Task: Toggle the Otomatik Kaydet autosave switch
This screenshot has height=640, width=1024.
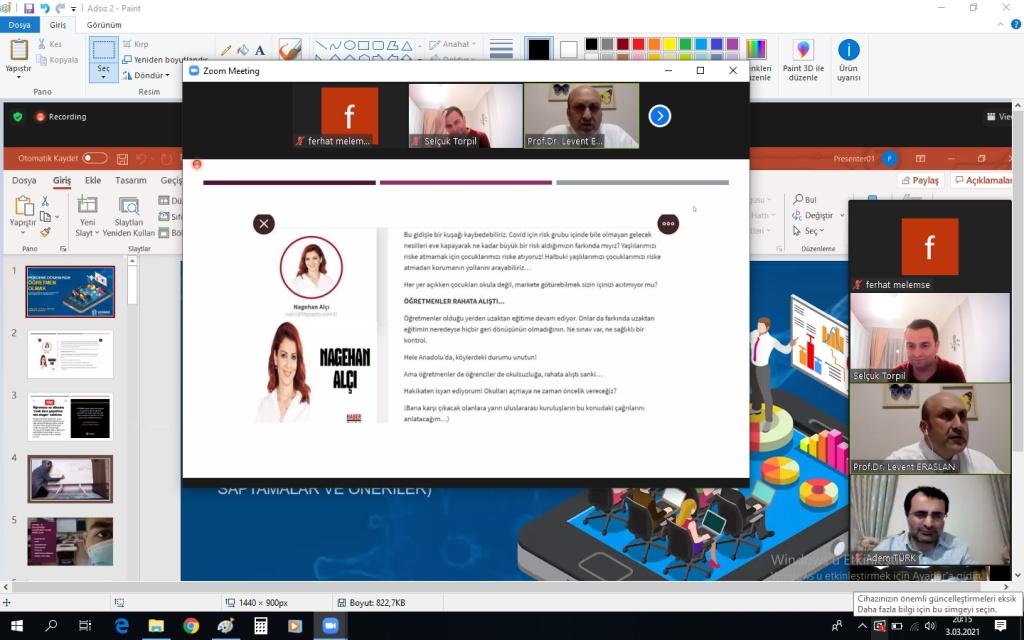Action: pyautogui.click(x=95, y=158)
